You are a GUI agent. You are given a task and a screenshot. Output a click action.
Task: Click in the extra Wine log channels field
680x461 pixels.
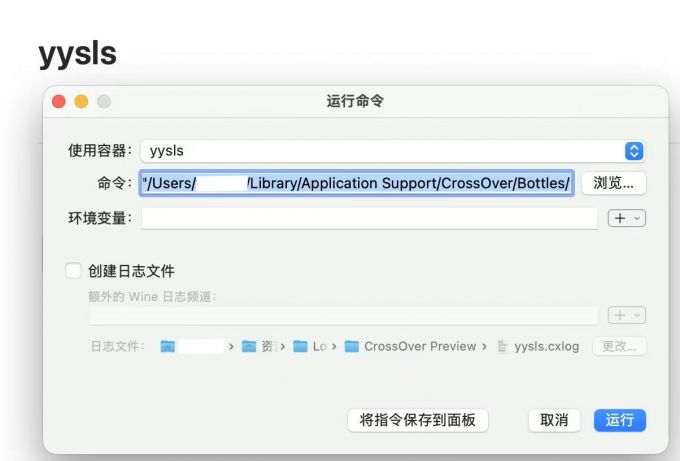[343, 315]
